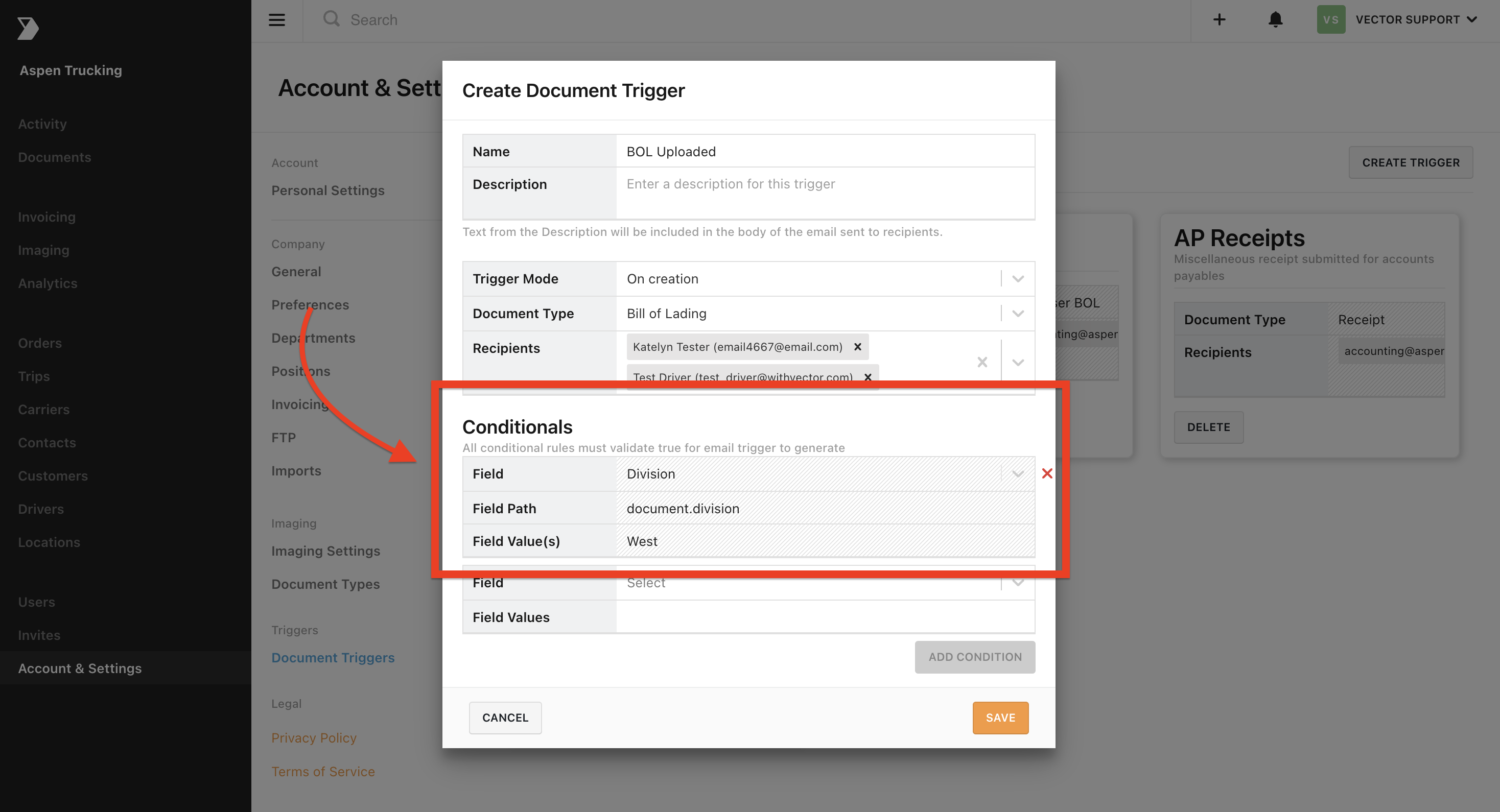Select Account & Settings in sidebar

tap(80, 668)
